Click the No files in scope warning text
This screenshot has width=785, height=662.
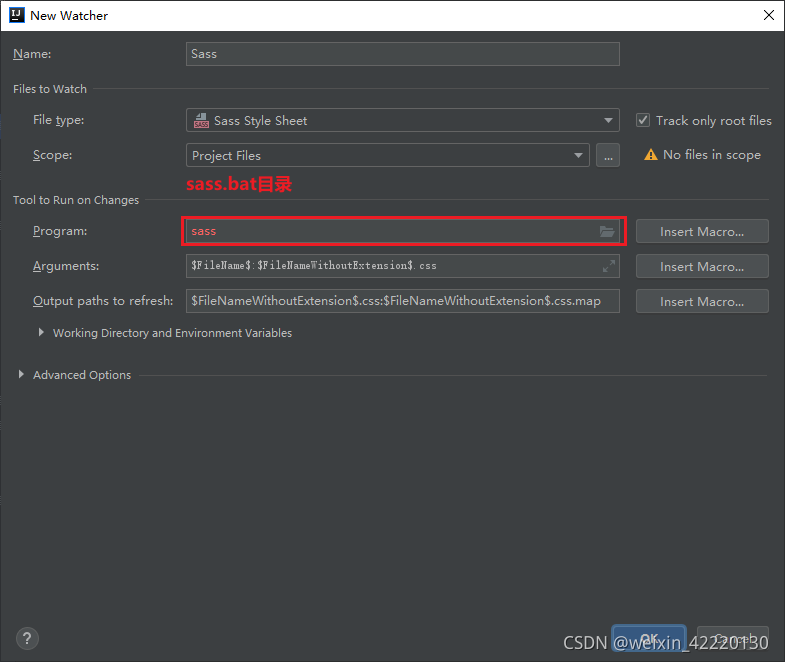[x=711, y=155]
